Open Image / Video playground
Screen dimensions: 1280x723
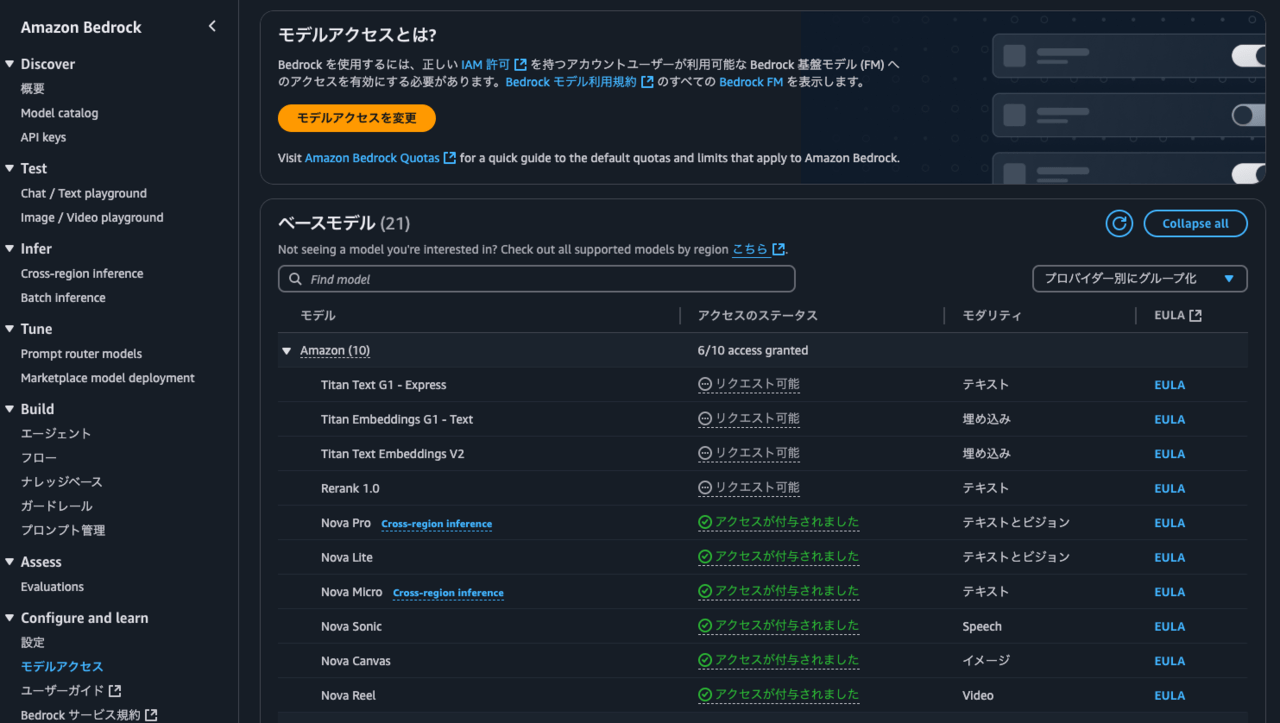(92, 217)
